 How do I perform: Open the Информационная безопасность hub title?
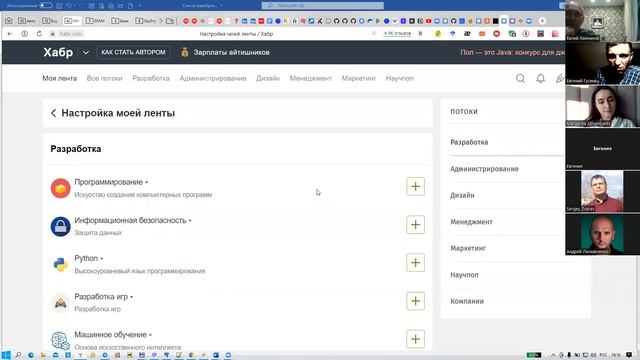(130, 220)
